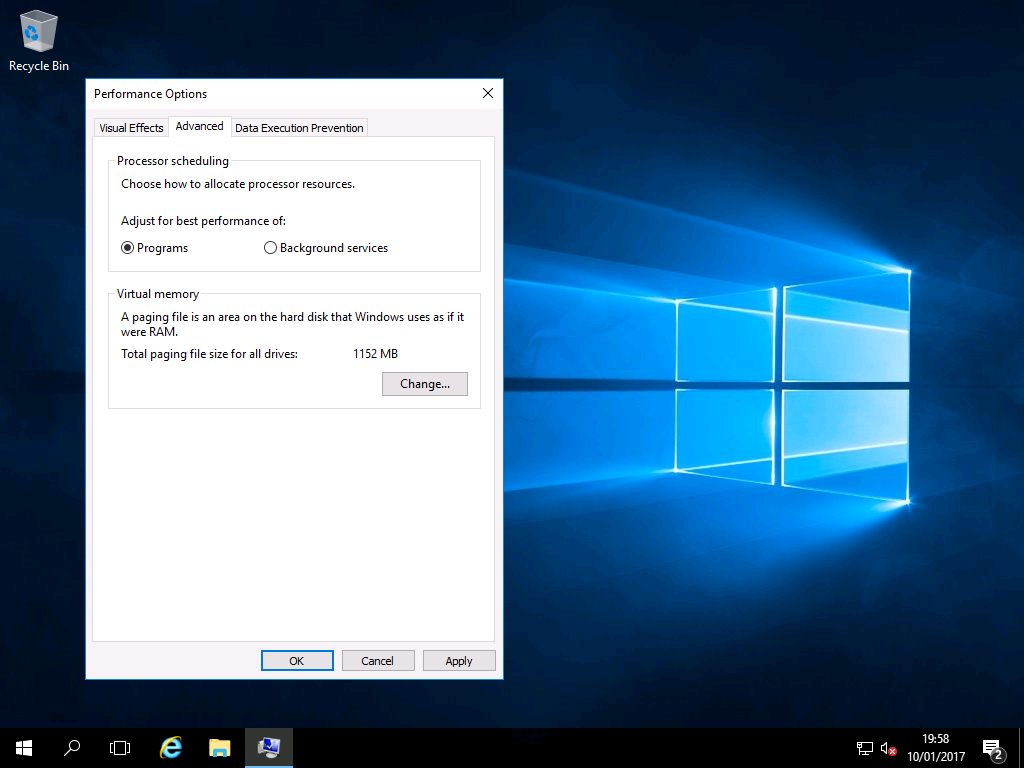Select the Advanced tab

[199, 127]
